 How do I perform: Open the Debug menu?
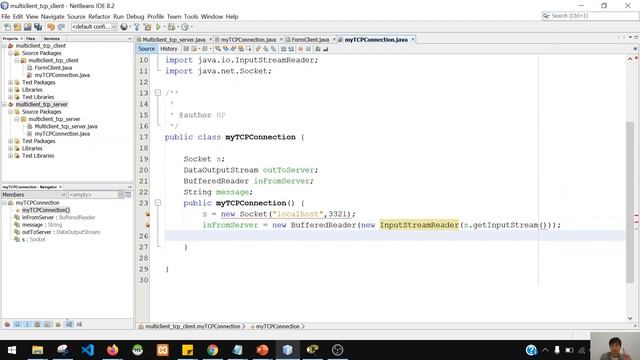pos(135,17)
